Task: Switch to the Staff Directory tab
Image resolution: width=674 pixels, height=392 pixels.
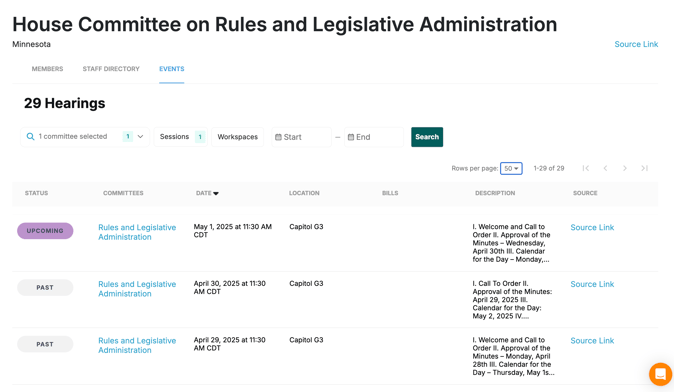Action: 111,69
